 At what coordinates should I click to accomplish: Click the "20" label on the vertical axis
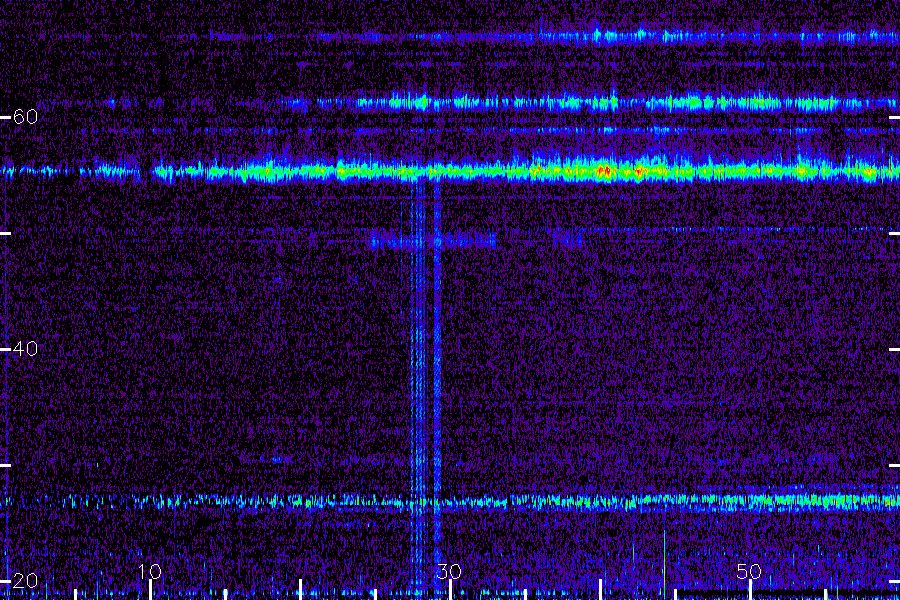pos(25,580)
